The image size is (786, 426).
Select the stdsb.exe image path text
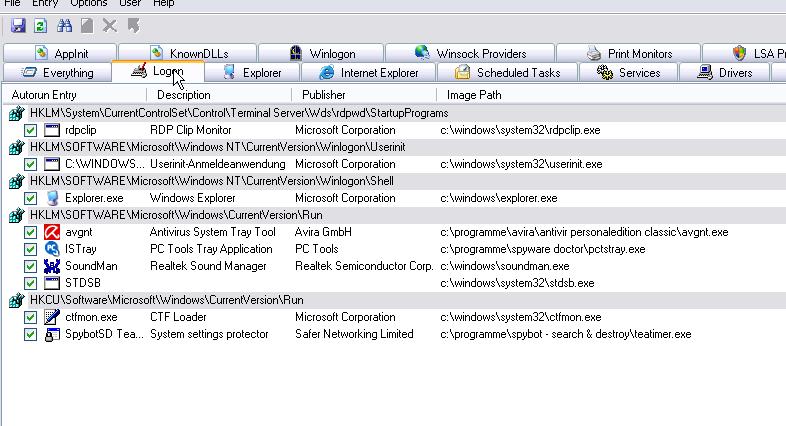[x=517, y=283]
